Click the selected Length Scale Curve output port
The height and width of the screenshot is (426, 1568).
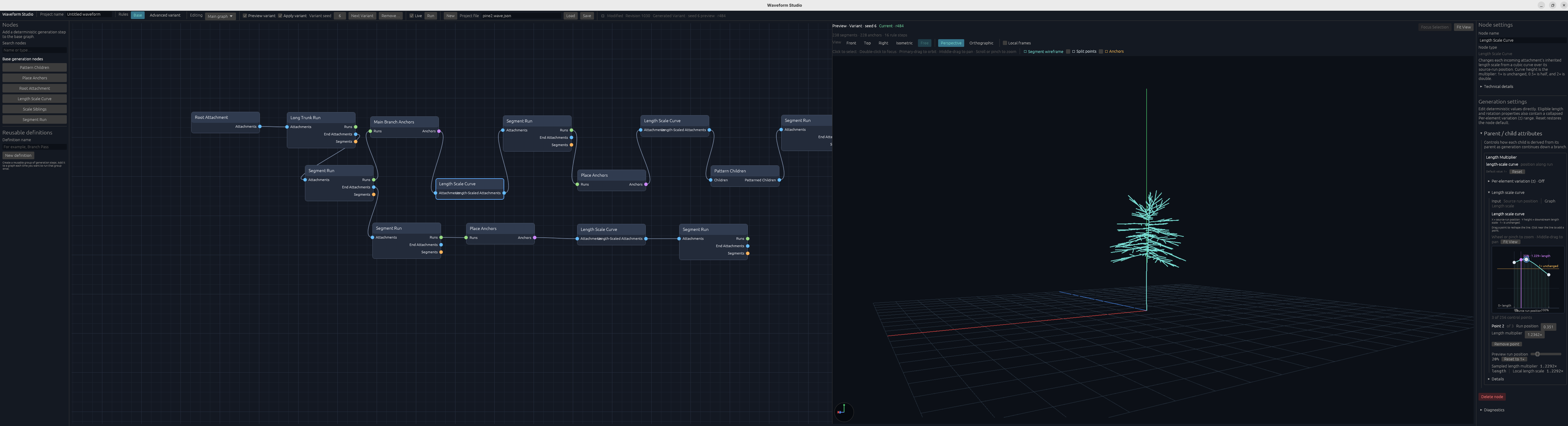click(504, 193)
